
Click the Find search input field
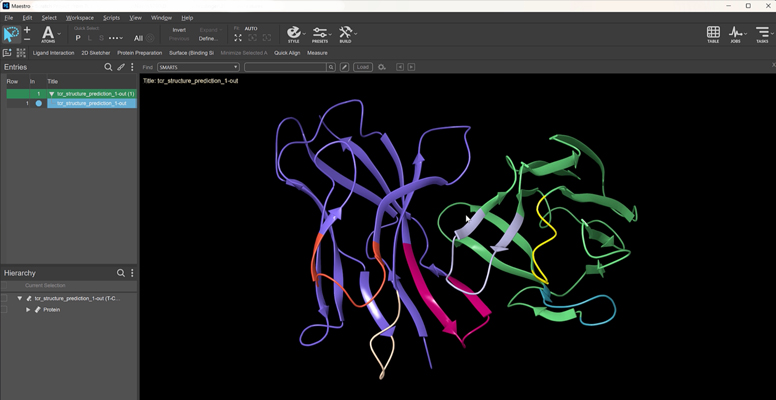point(285,67)
